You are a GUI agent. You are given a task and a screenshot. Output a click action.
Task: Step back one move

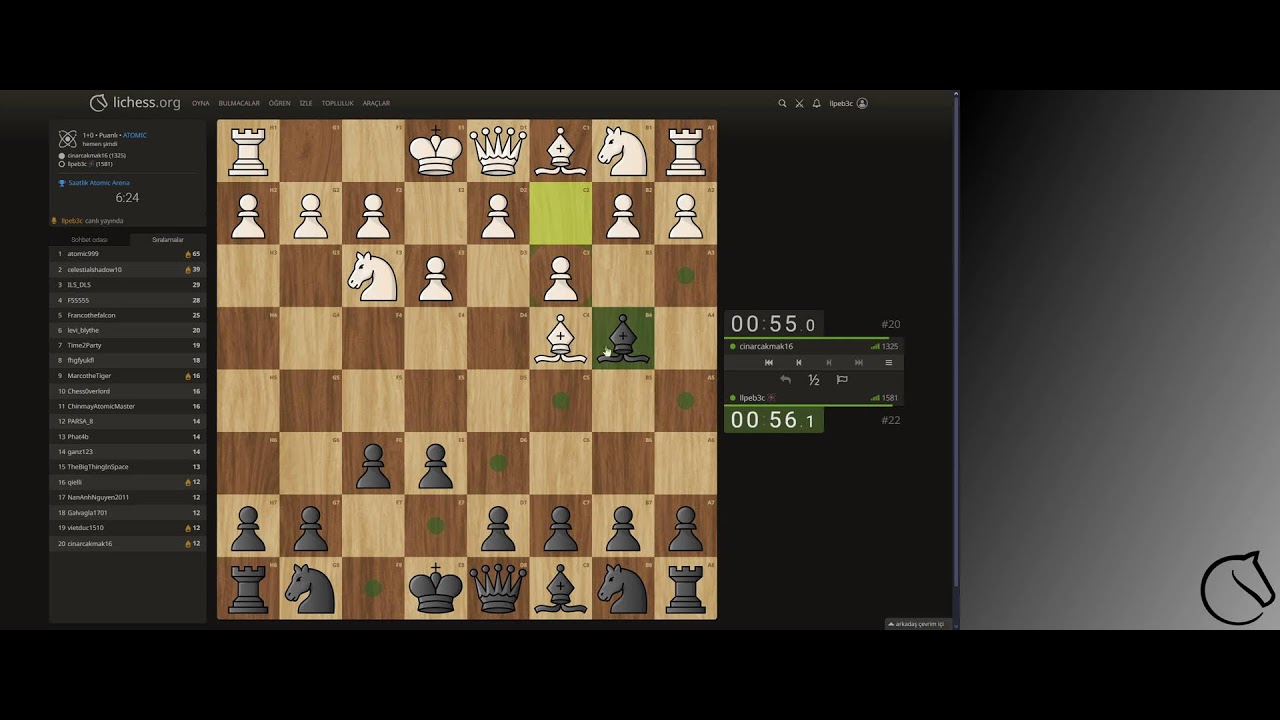pos(798,362)
